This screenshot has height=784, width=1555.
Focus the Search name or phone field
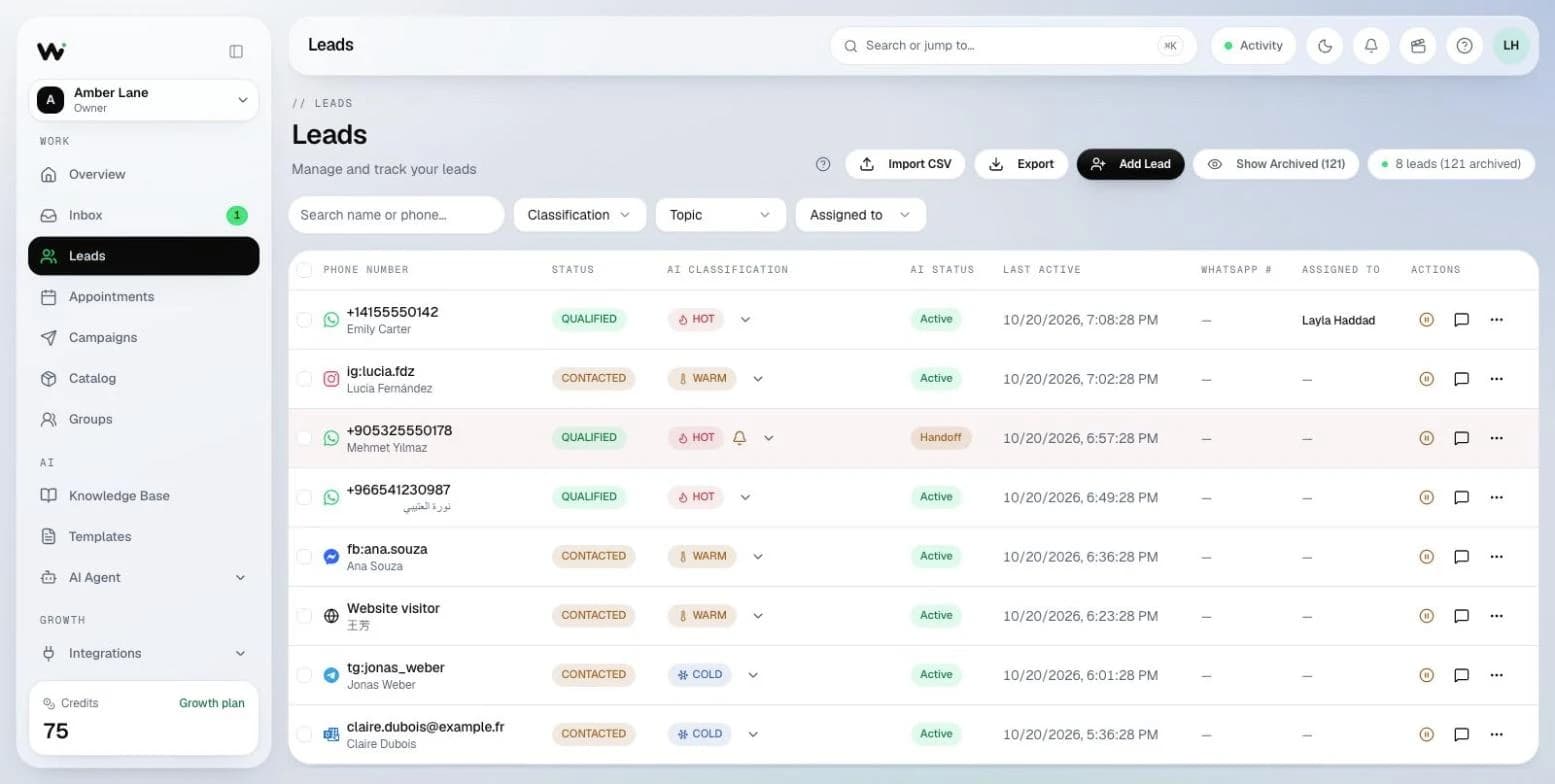coord(396,215)
